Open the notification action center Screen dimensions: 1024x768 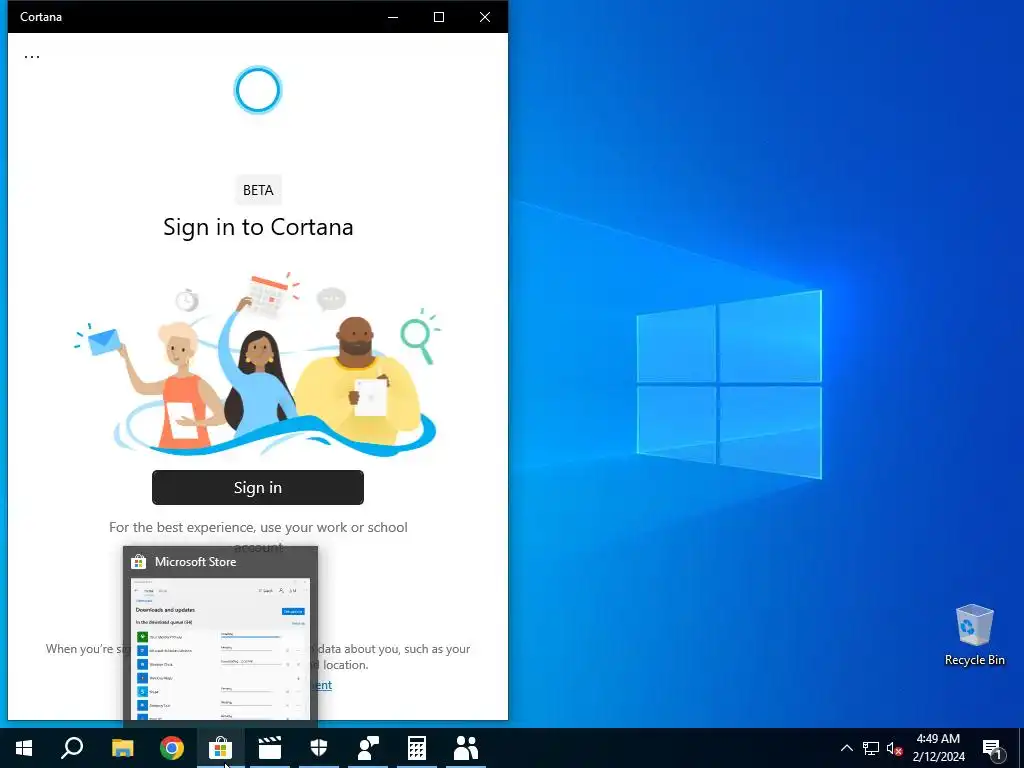coord(992,749)
